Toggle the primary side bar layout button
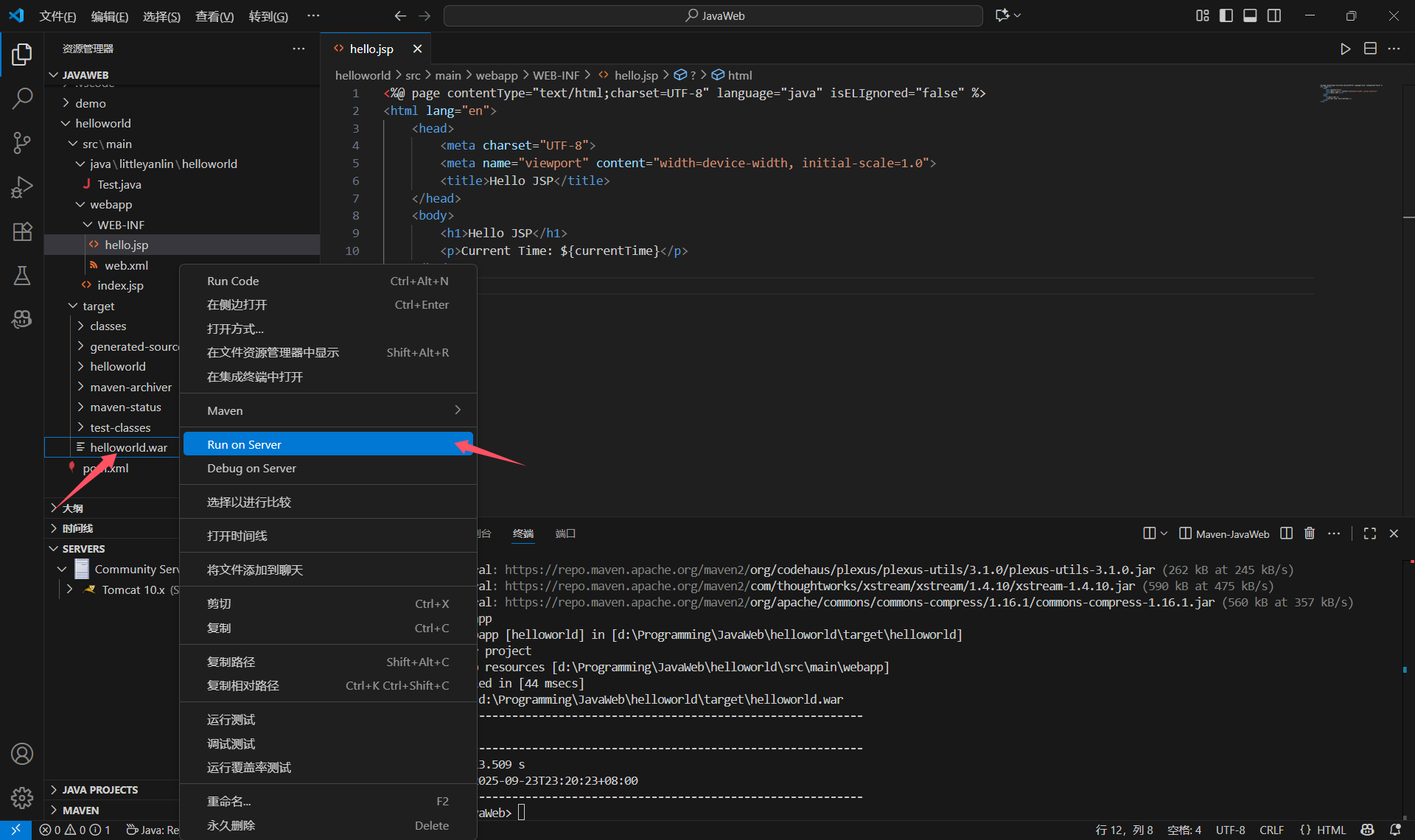Viewport: 1415px width, 840px height. tap(1226, 15)
